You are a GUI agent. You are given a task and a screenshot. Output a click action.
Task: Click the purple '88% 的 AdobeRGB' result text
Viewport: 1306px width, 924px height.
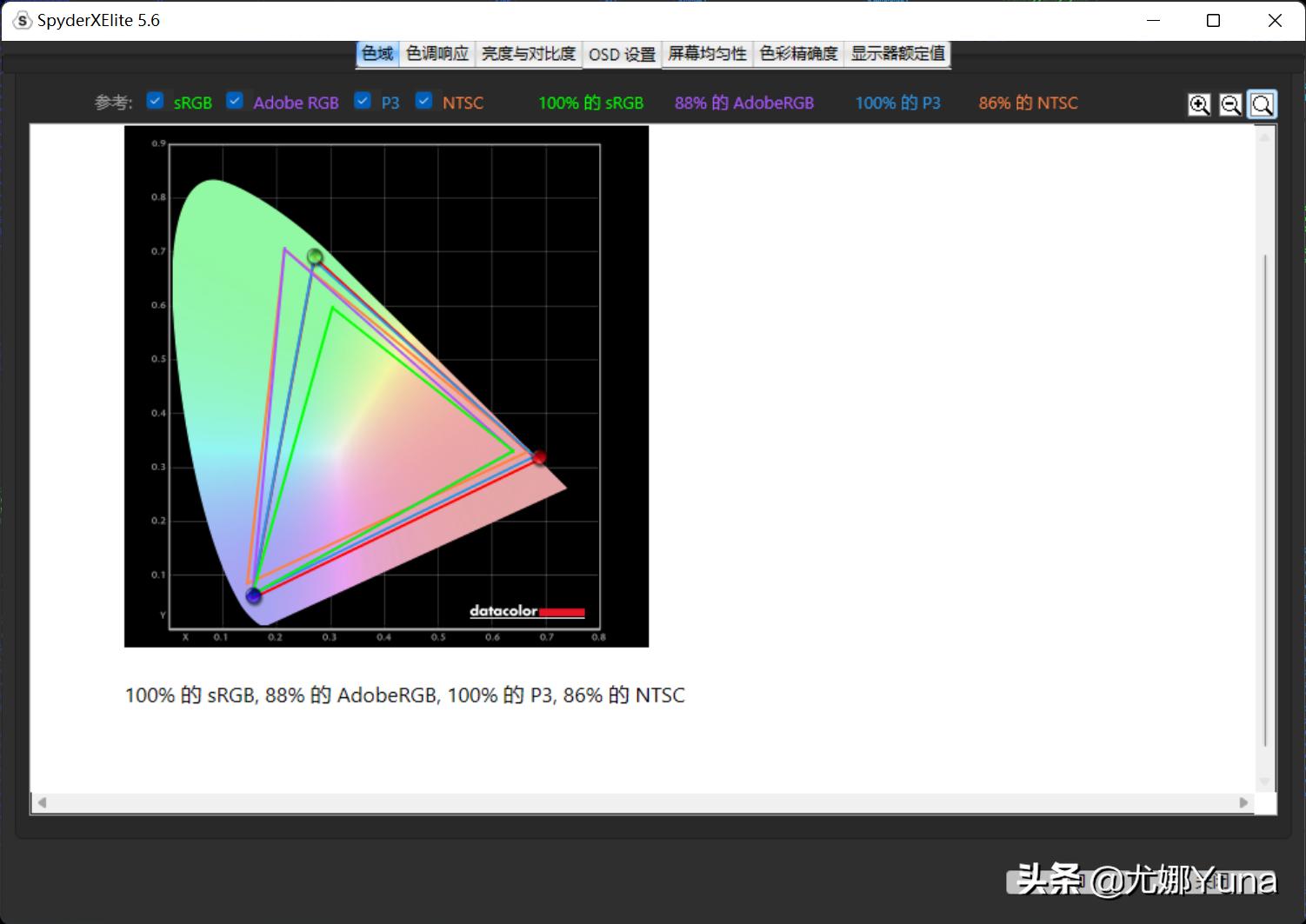[744, 103]
